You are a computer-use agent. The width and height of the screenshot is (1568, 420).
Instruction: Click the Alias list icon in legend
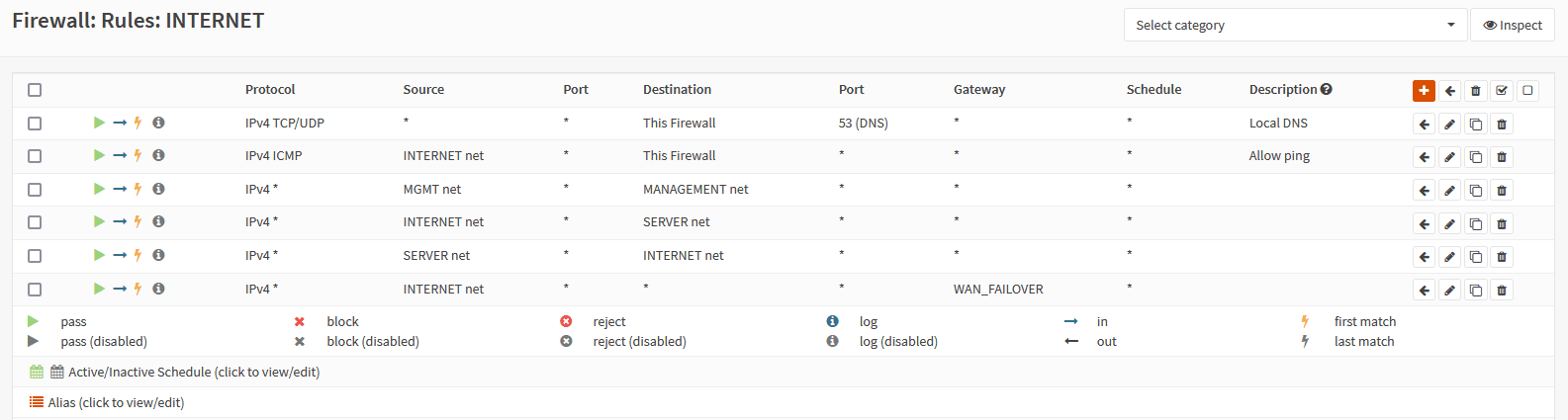(37, 402)
